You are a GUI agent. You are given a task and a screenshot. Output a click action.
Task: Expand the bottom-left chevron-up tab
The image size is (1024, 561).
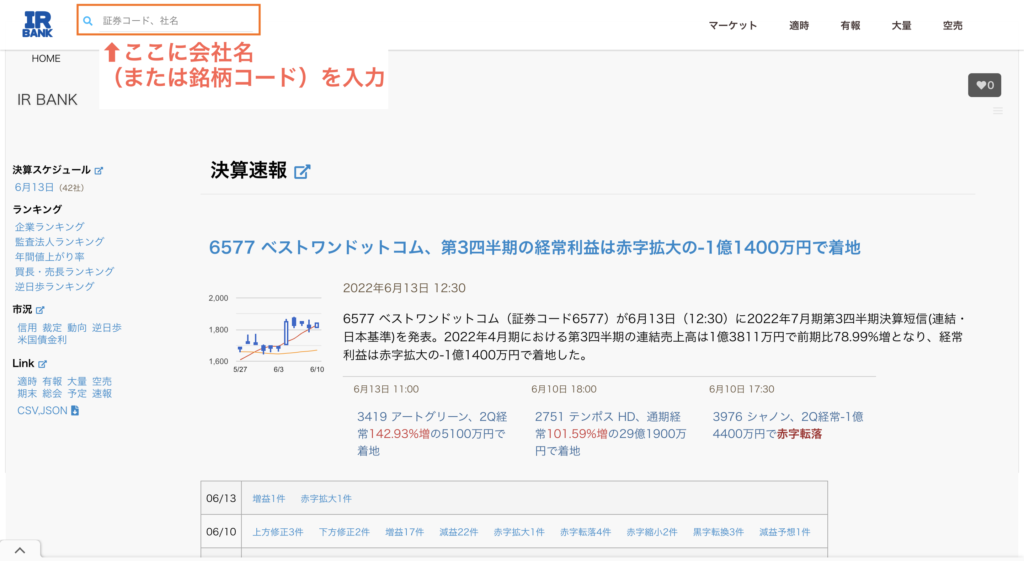click(x=20, y=550)
